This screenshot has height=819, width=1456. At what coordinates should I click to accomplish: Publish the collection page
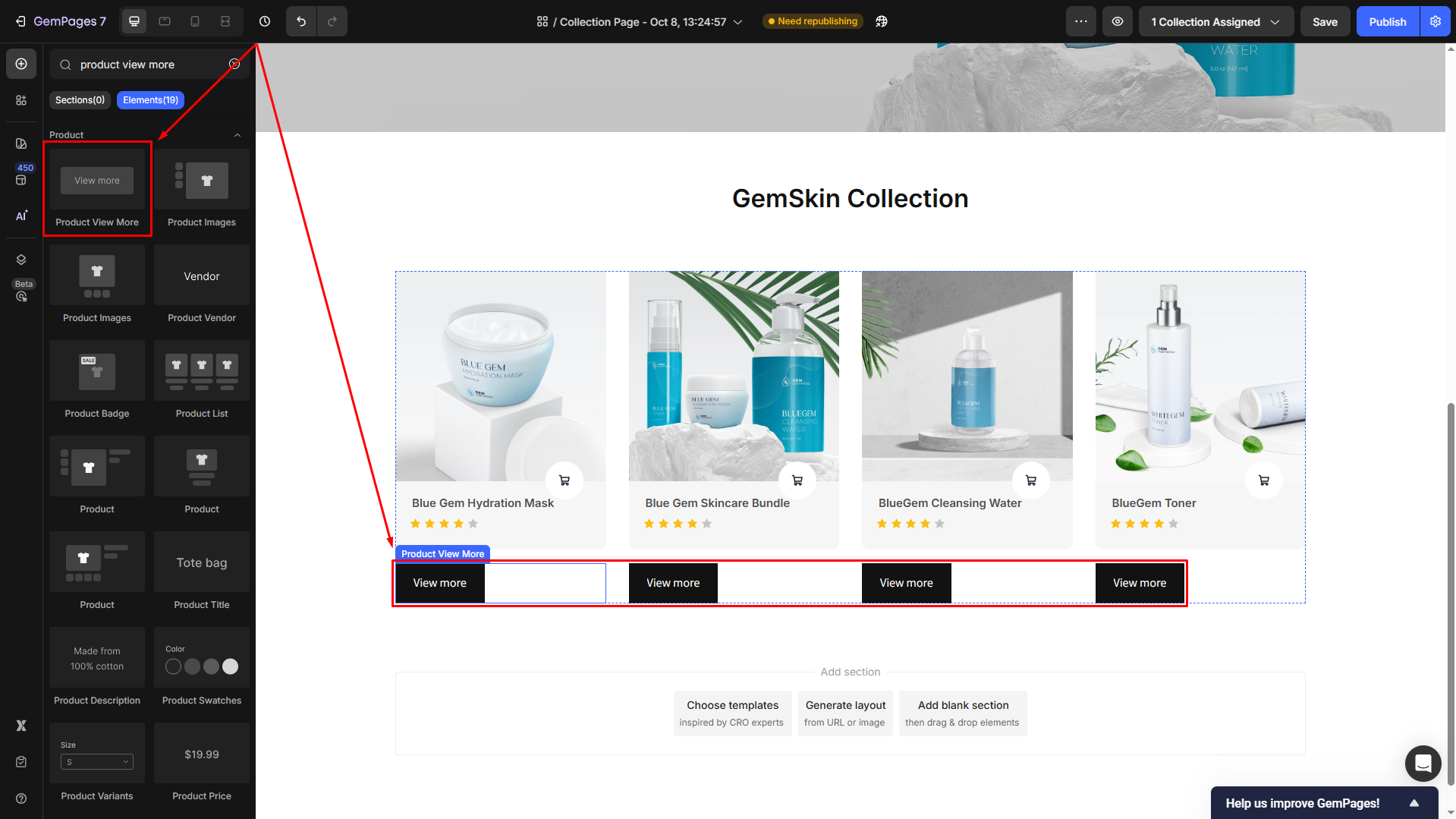click(1388, 21)
